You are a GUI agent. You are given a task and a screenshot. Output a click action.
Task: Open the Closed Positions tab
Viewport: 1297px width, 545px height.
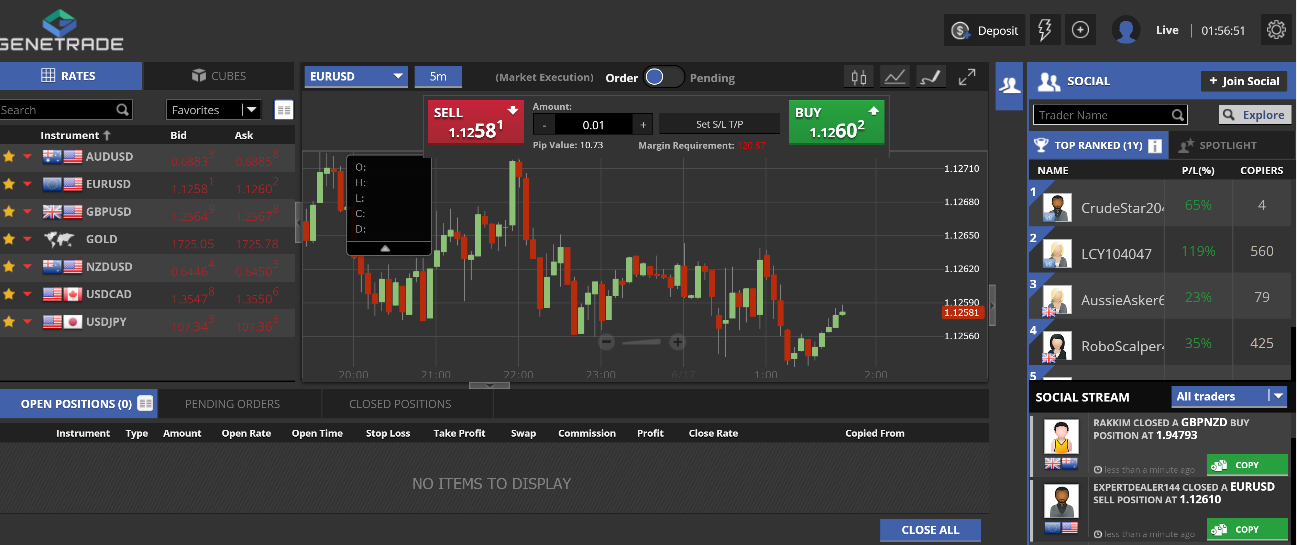pyautogui.click(x=400, y=404)
